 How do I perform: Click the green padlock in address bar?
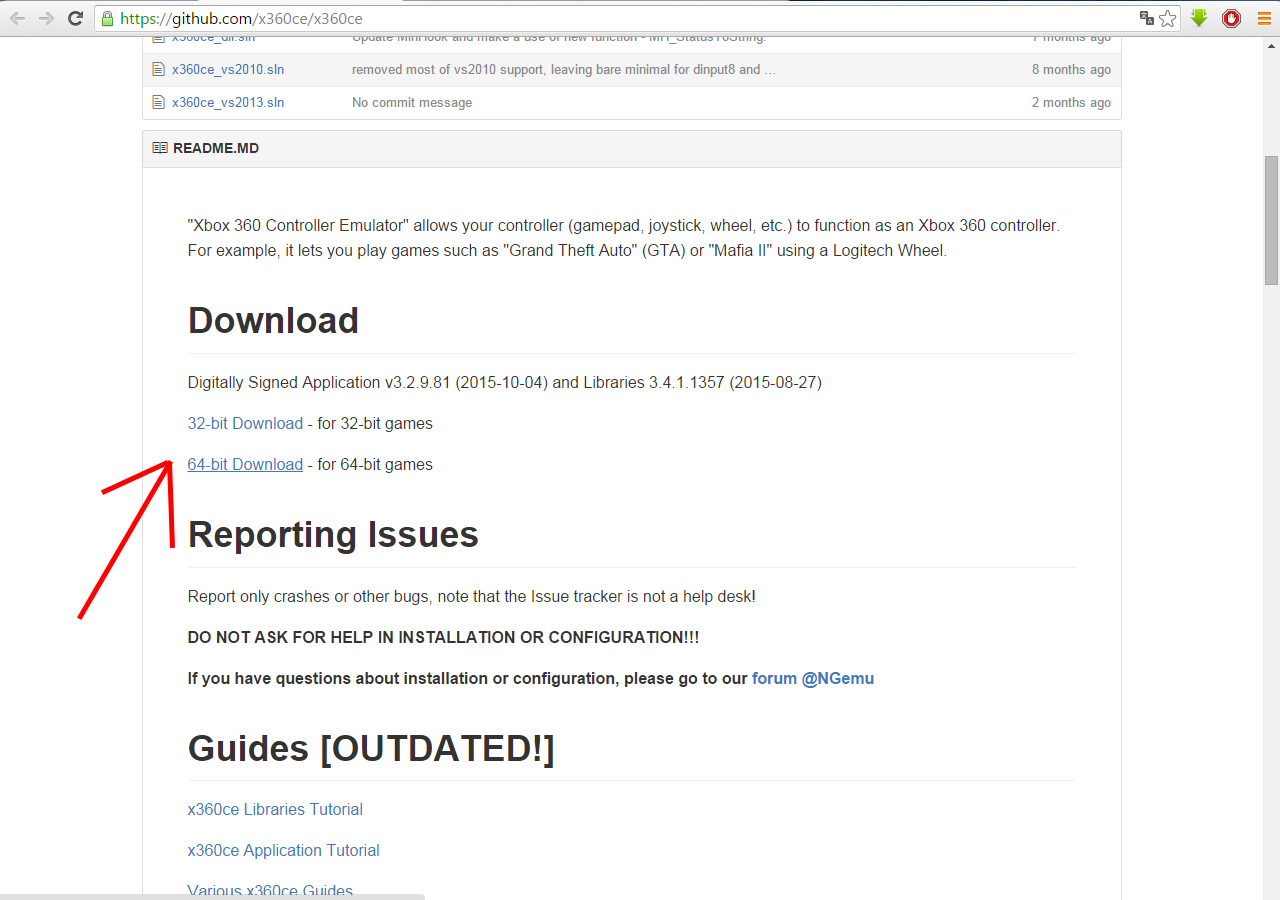coord(108,18)
